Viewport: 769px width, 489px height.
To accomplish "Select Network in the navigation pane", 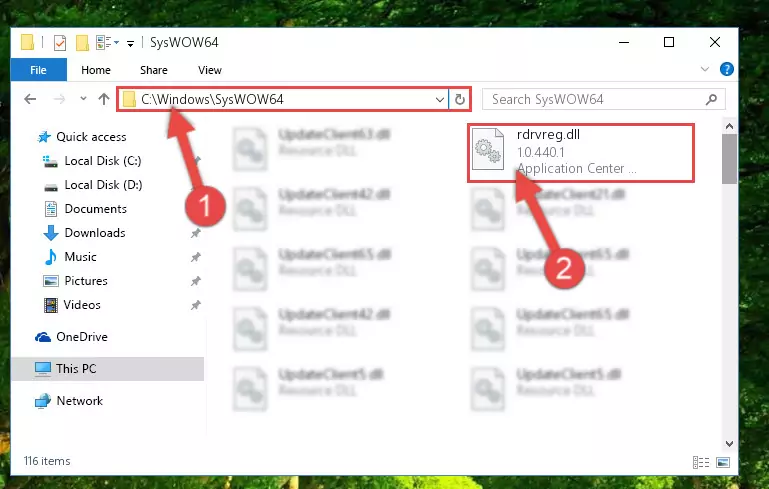I will pyautogui.click(x=79, y=401).
